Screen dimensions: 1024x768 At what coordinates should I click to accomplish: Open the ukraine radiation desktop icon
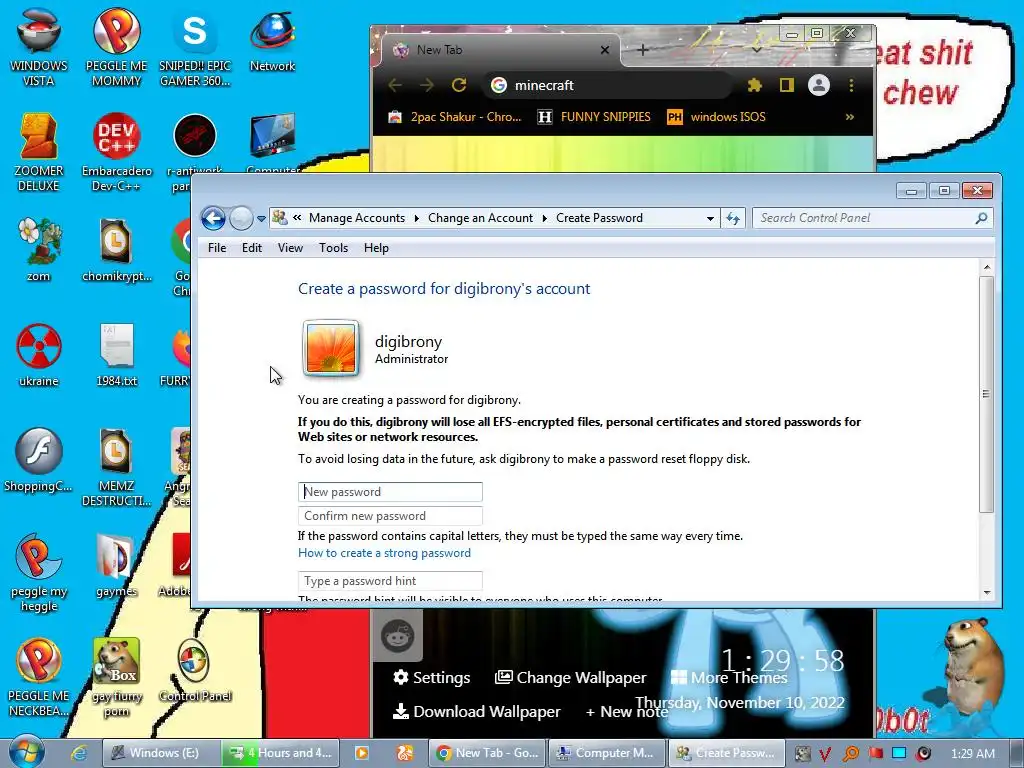coord(39,355)
